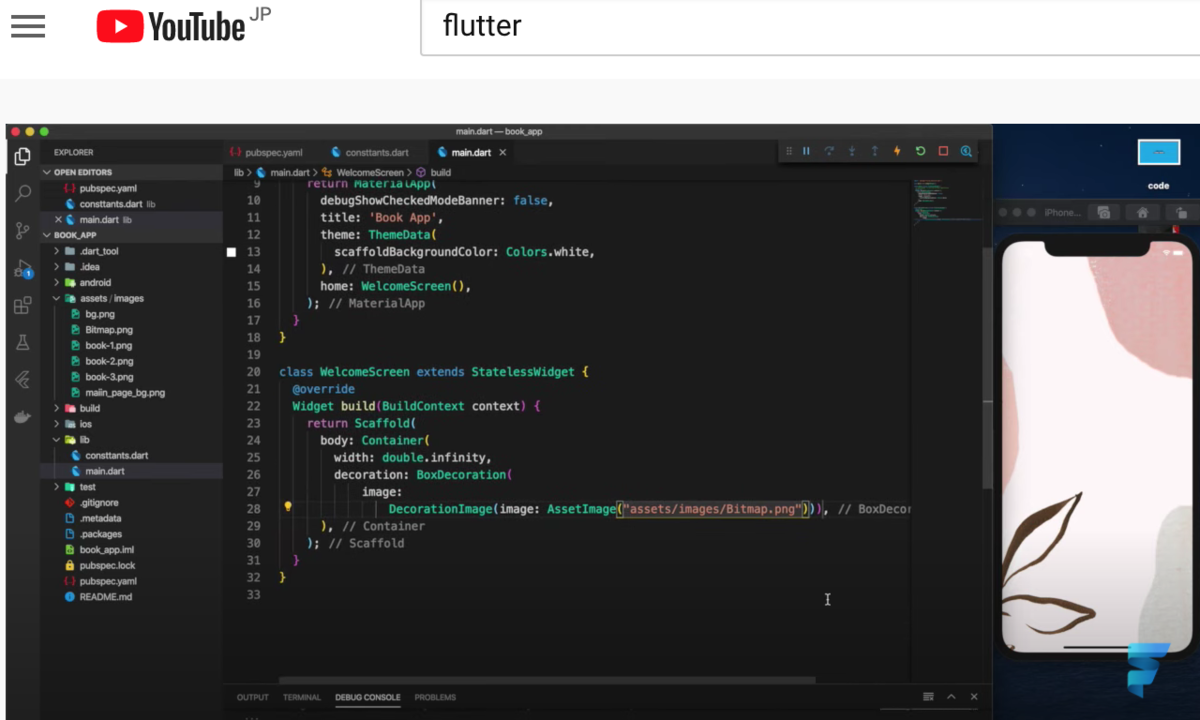Toggle the DEBUG CONSOLE panel visibility chevron
The width and height of the screenshot is (1200, 720).
click(x=951, y=696)
